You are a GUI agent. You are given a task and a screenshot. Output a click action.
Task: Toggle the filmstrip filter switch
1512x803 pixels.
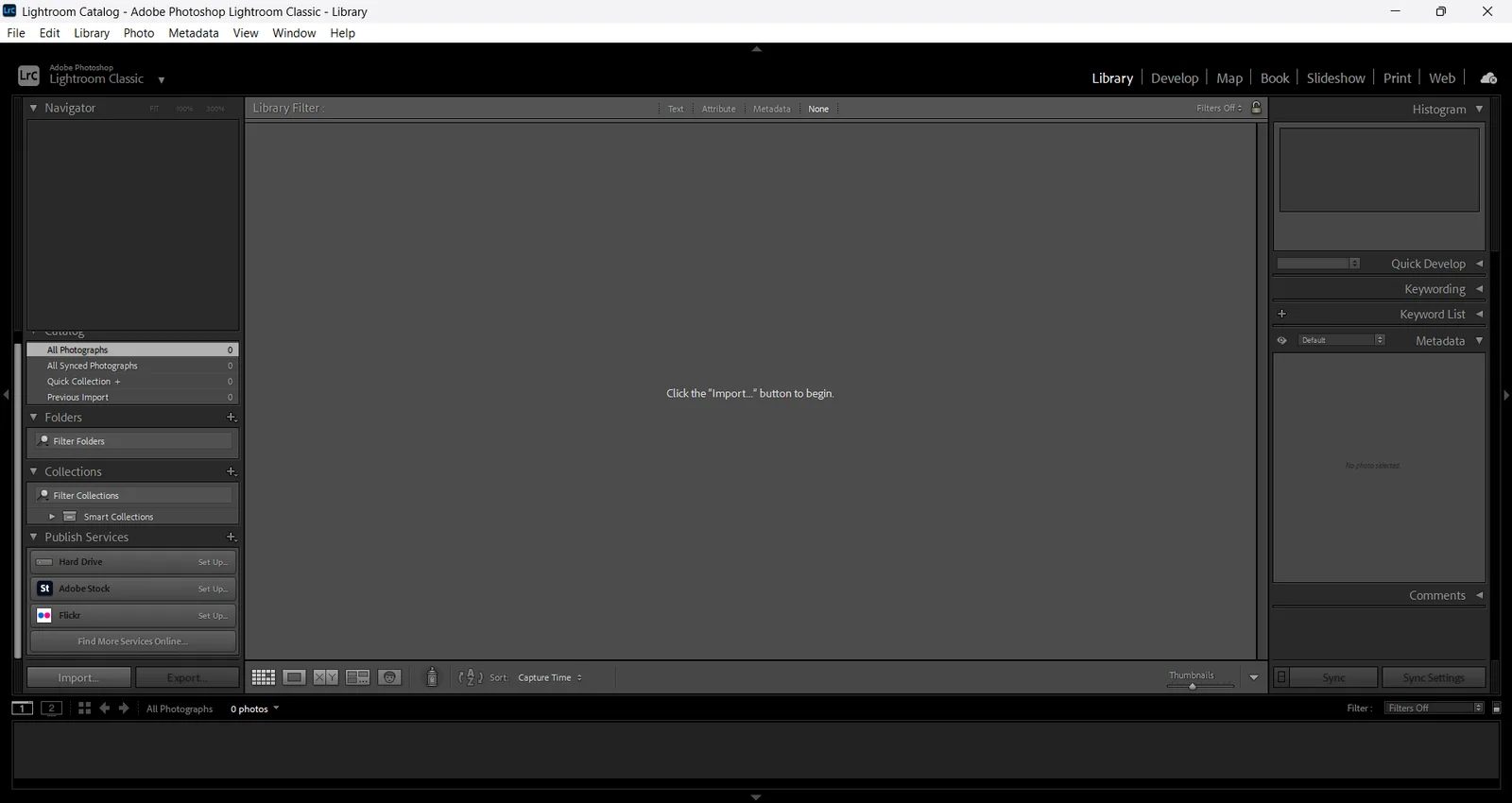1496,709
